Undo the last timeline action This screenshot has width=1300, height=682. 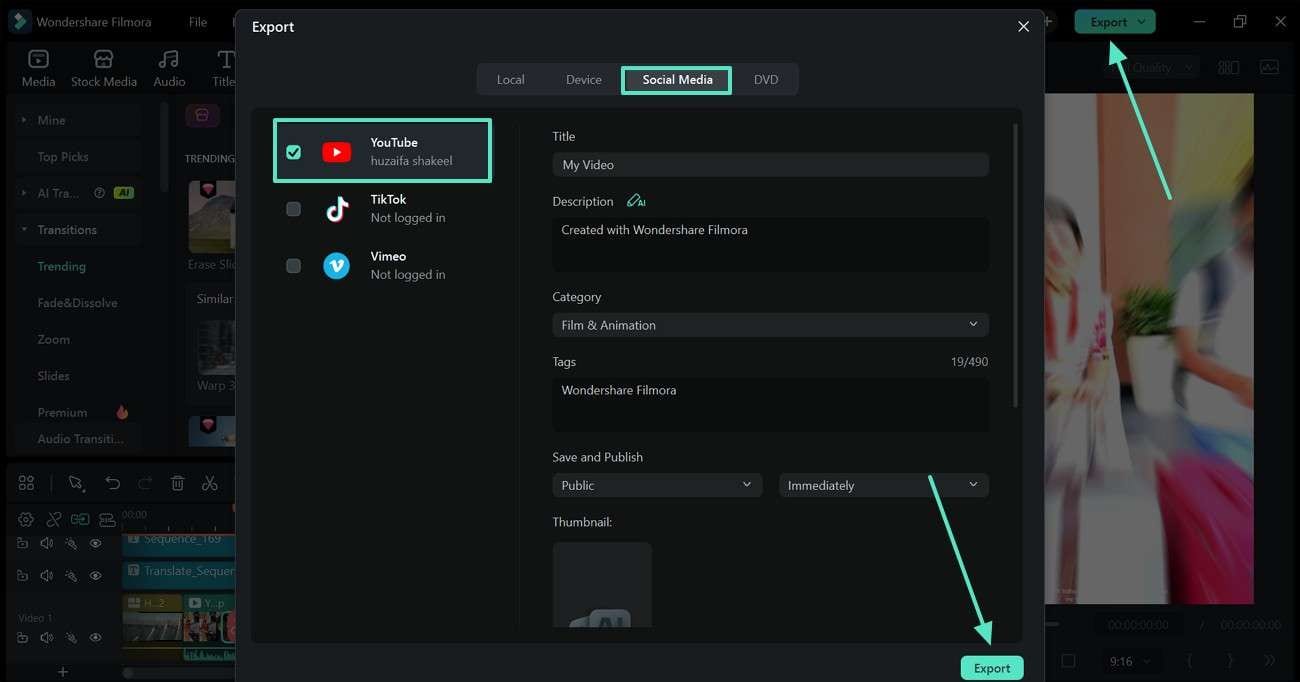pyautogui.click(x=112, y=483)
